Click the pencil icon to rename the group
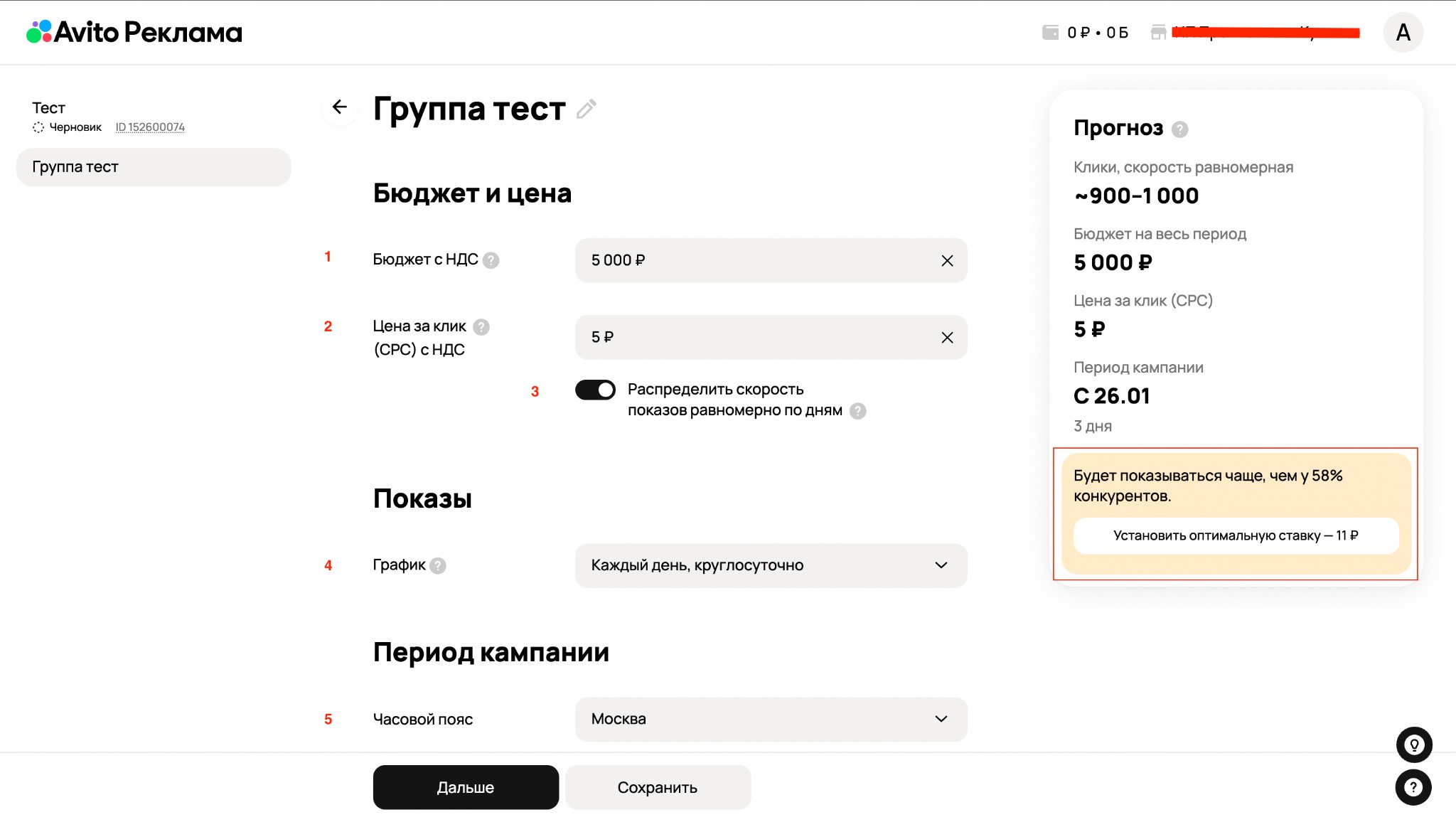The height and width of the screenshot is (822, 1456). click(x=586, y=110)
